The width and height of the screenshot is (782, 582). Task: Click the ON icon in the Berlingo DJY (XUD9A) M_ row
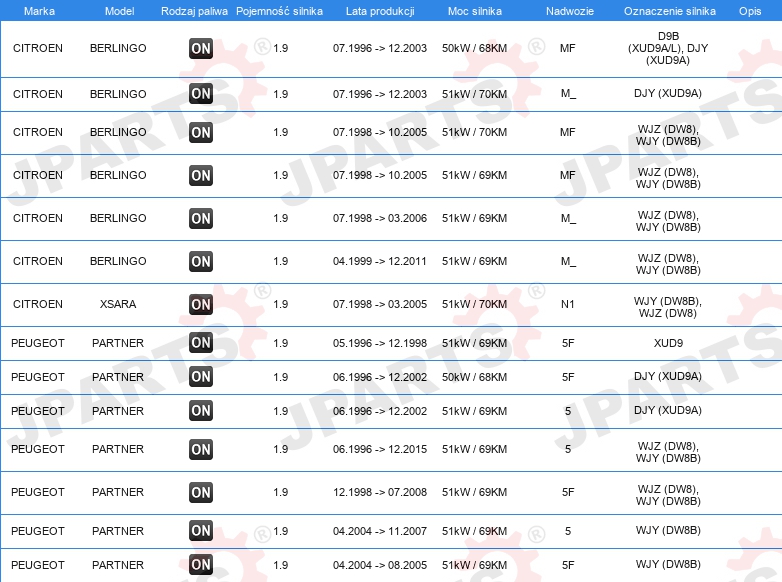(x=201, y=94)
